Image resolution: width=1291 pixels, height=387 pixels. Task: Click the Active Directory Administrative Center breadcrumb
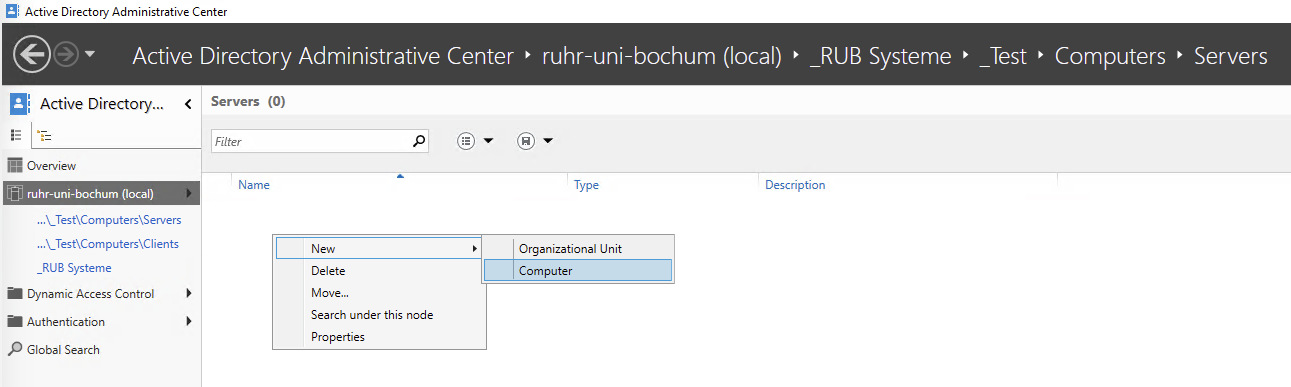(x=323, y=56)
